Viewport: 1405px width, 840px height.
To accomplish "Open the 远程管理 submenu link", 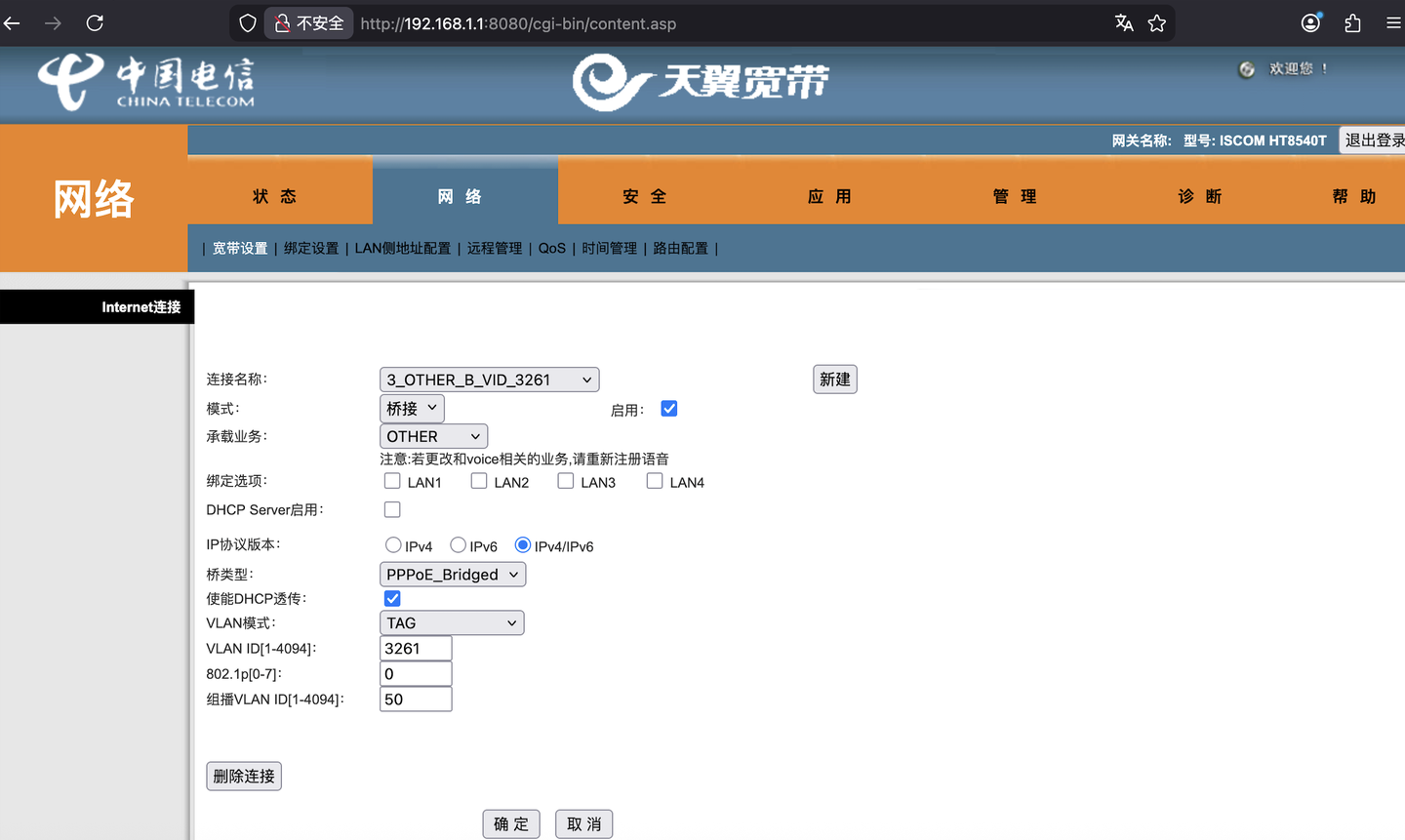I will tap(495, 248).
